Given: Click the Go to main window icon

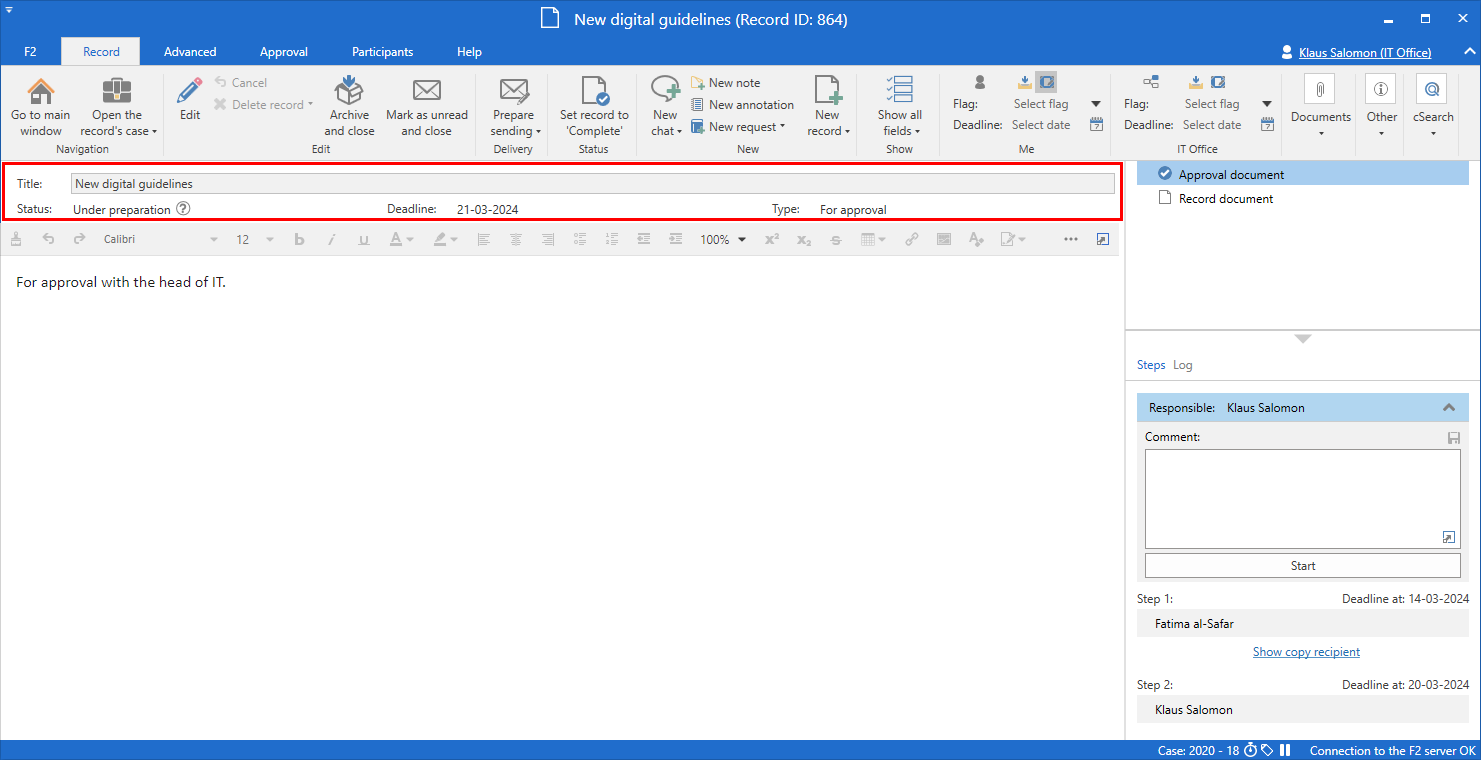Looking at the screenshot, I should [41, 93].
